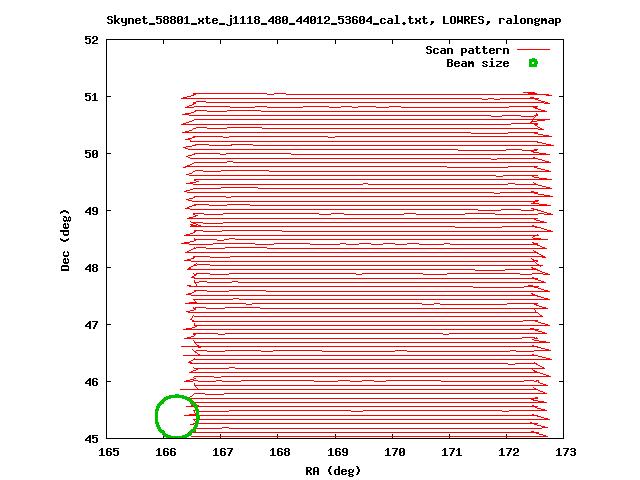Click the x-axis tick label 173
The image size is (640, 480).
pyautogui.click(x=566, y=452)
